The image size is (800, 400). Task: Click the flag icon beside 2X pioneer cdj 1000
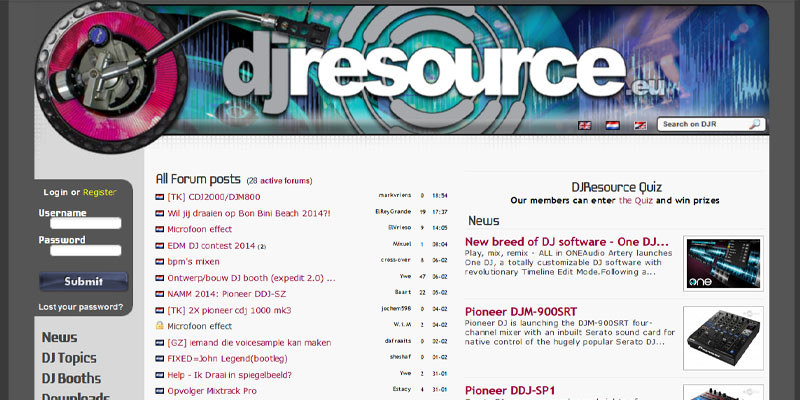160,310
